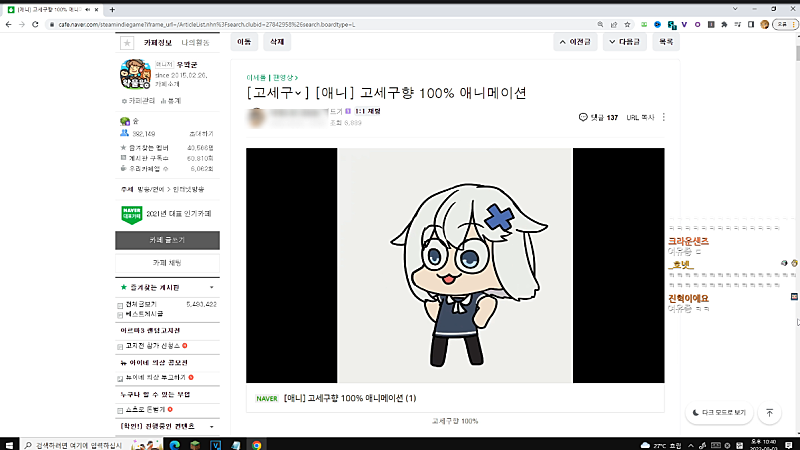Click the browser address bar
Viewport: 800px width, 450px height.
[x=321, y=24]
